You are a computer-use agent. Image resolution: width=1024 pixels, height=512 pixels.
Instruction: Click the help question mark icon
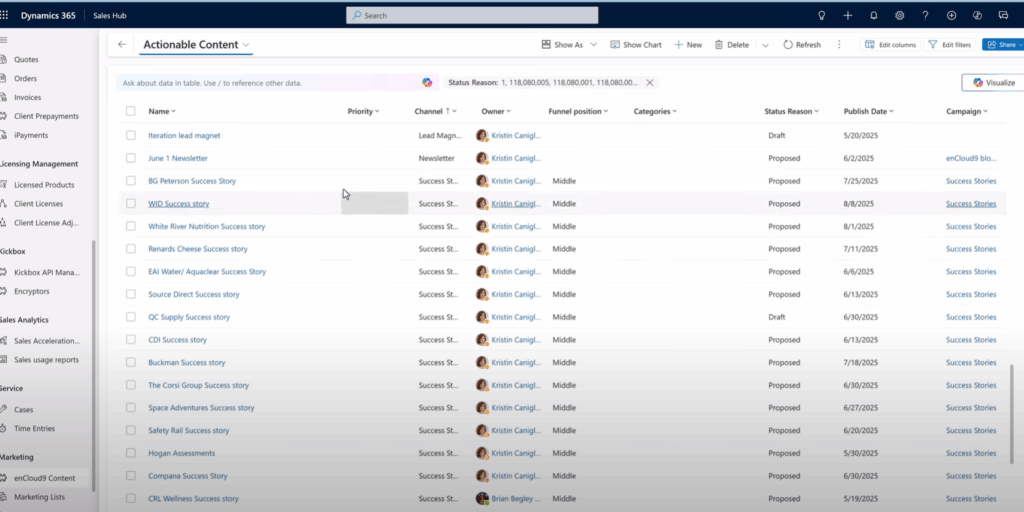tap(925, 15)
